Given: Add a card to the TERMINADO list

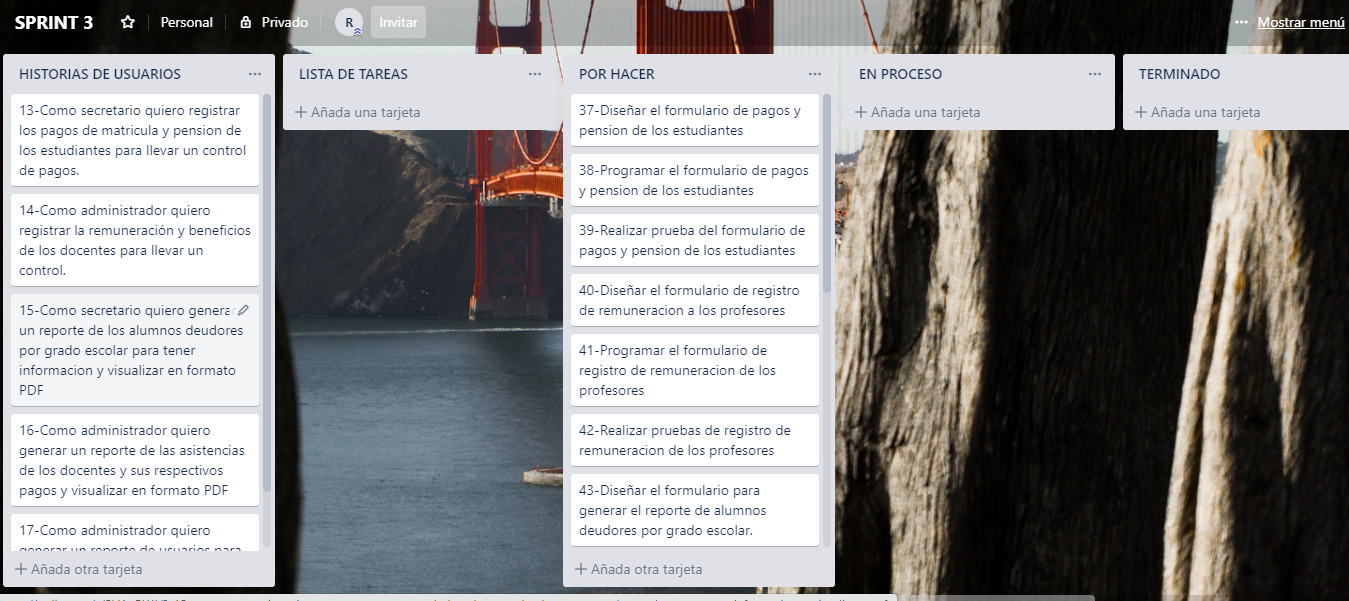Looking at the screenshot, I should 1198,112.
